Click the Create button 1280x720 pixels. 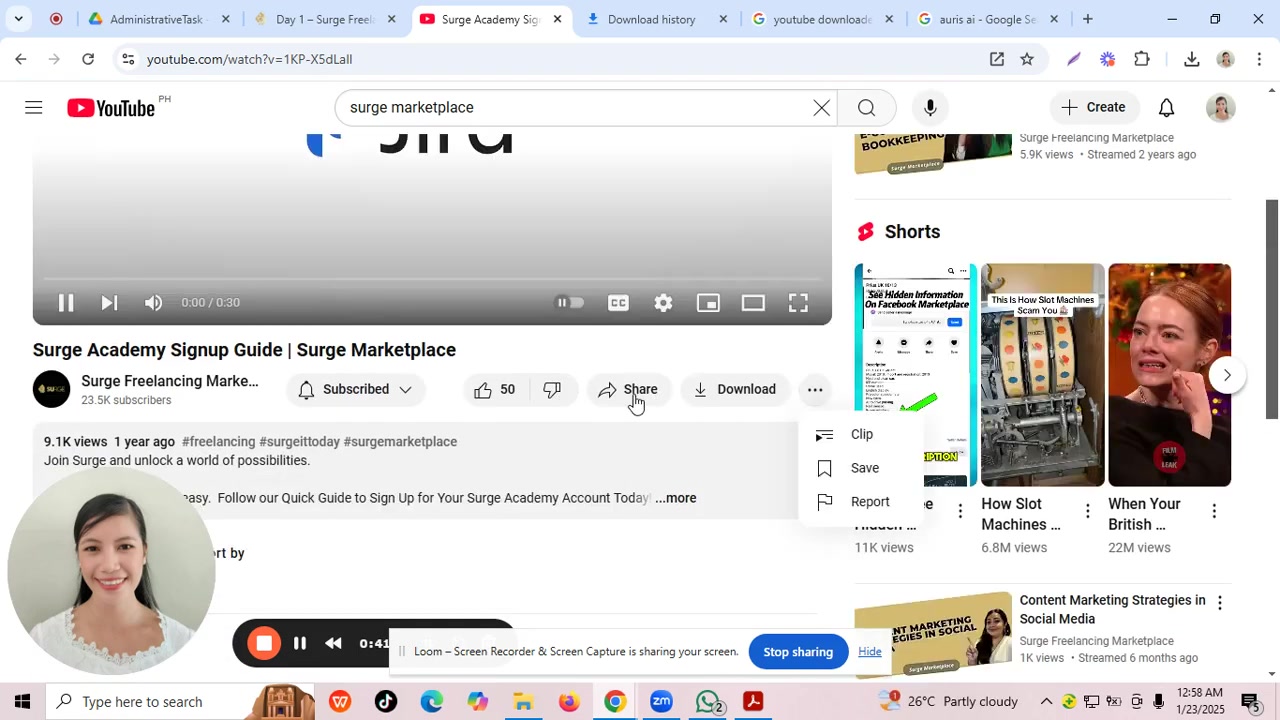click(x=1094, y=108)
